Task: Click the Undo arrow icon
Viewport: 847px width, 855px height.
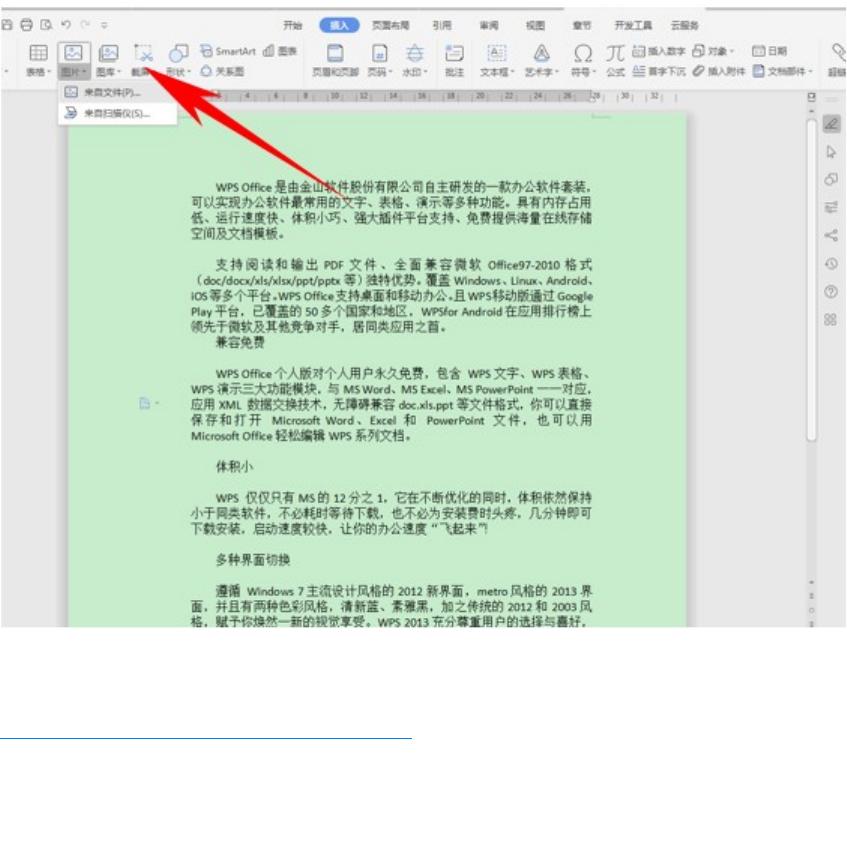Action: coord(66,25)
